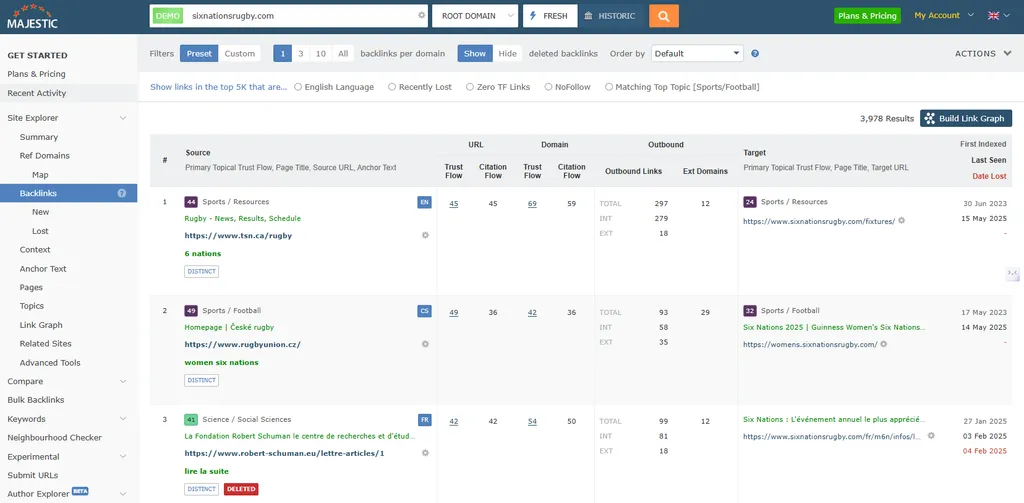Expand the ACTIONS menu

983,54
